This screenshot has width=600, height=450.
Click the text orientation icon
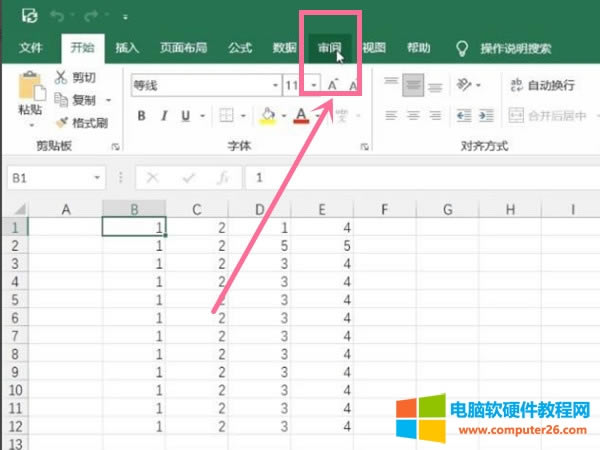click(464, 85)
